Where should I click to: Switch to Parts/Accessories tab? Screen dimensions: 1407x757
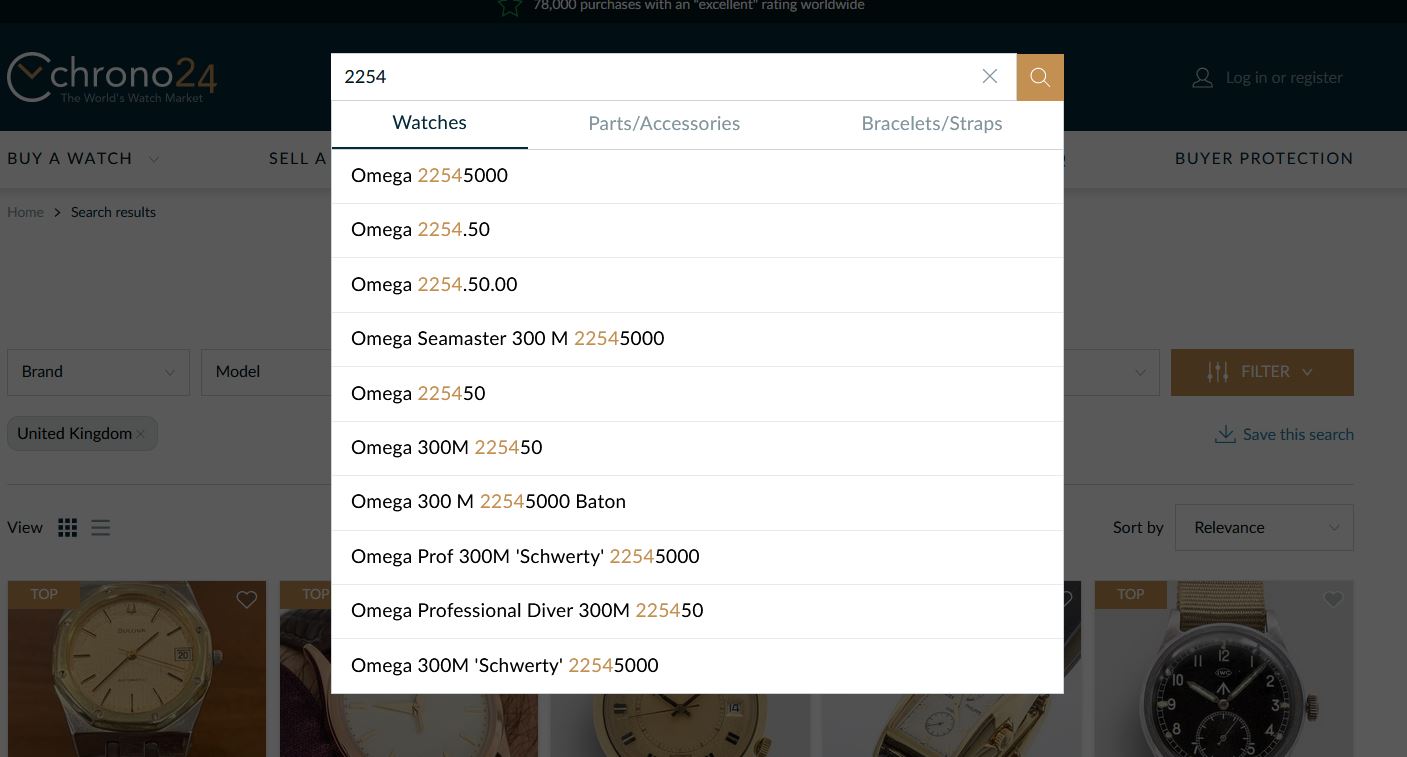click(664, 124)
